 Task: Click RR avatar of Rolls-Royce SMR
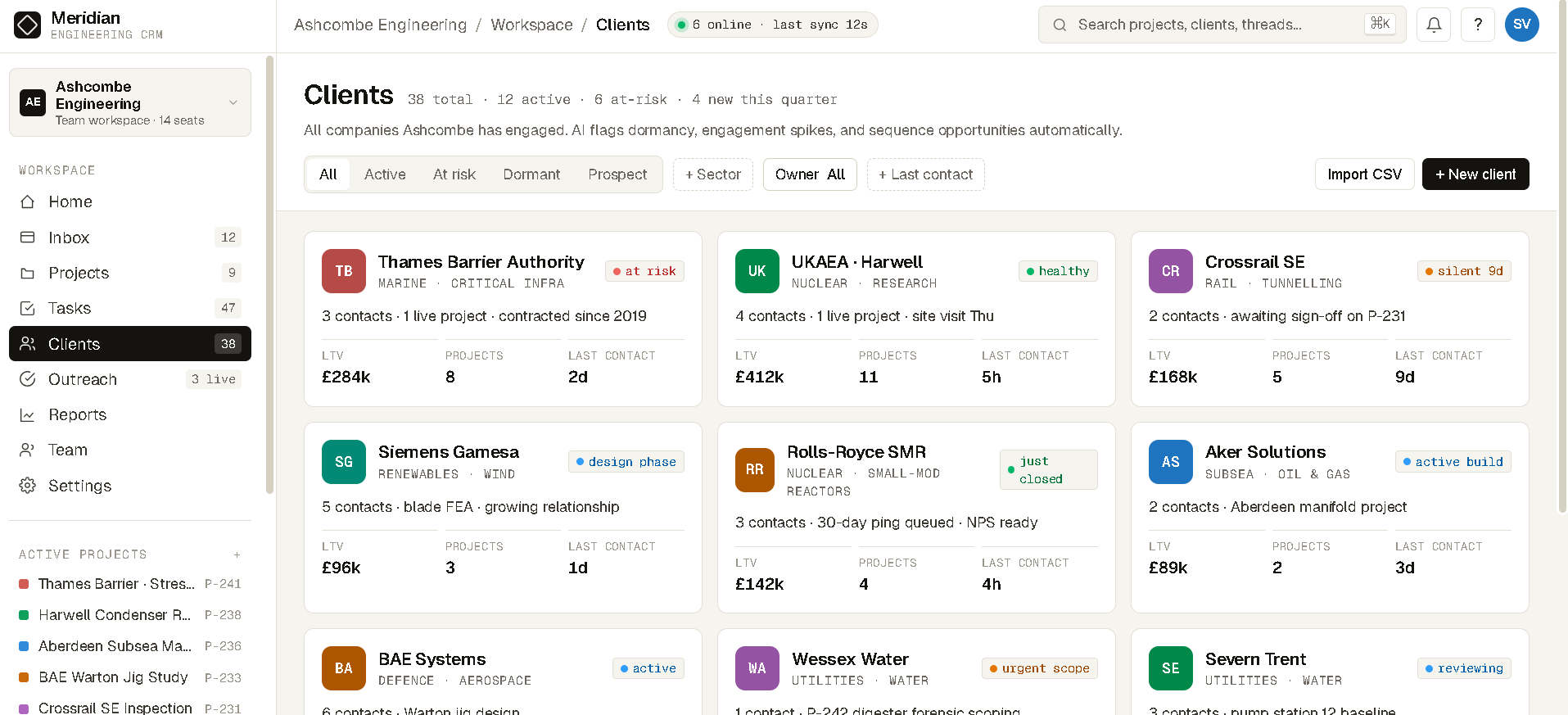pyautogui.click(x=755, y=470)
